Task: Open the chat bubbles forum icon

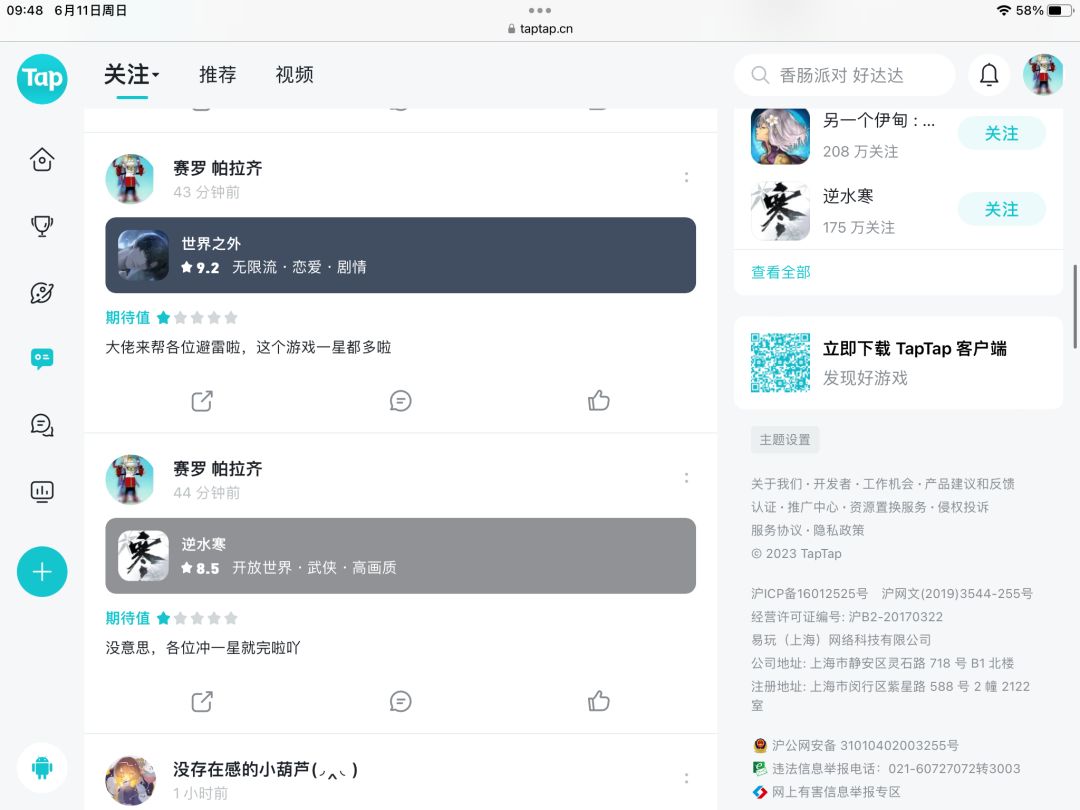Action: click(42, 425)
